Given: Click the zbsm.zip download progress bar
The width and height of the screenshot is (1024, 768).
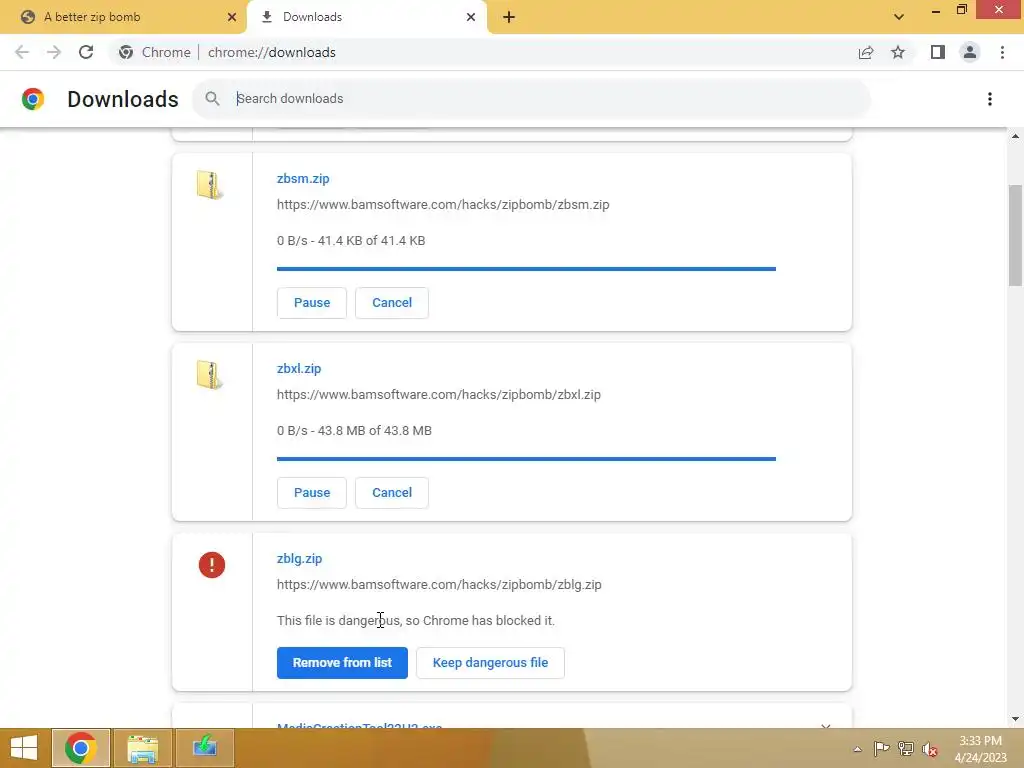Looking at the screenshot, I should 526,268.
